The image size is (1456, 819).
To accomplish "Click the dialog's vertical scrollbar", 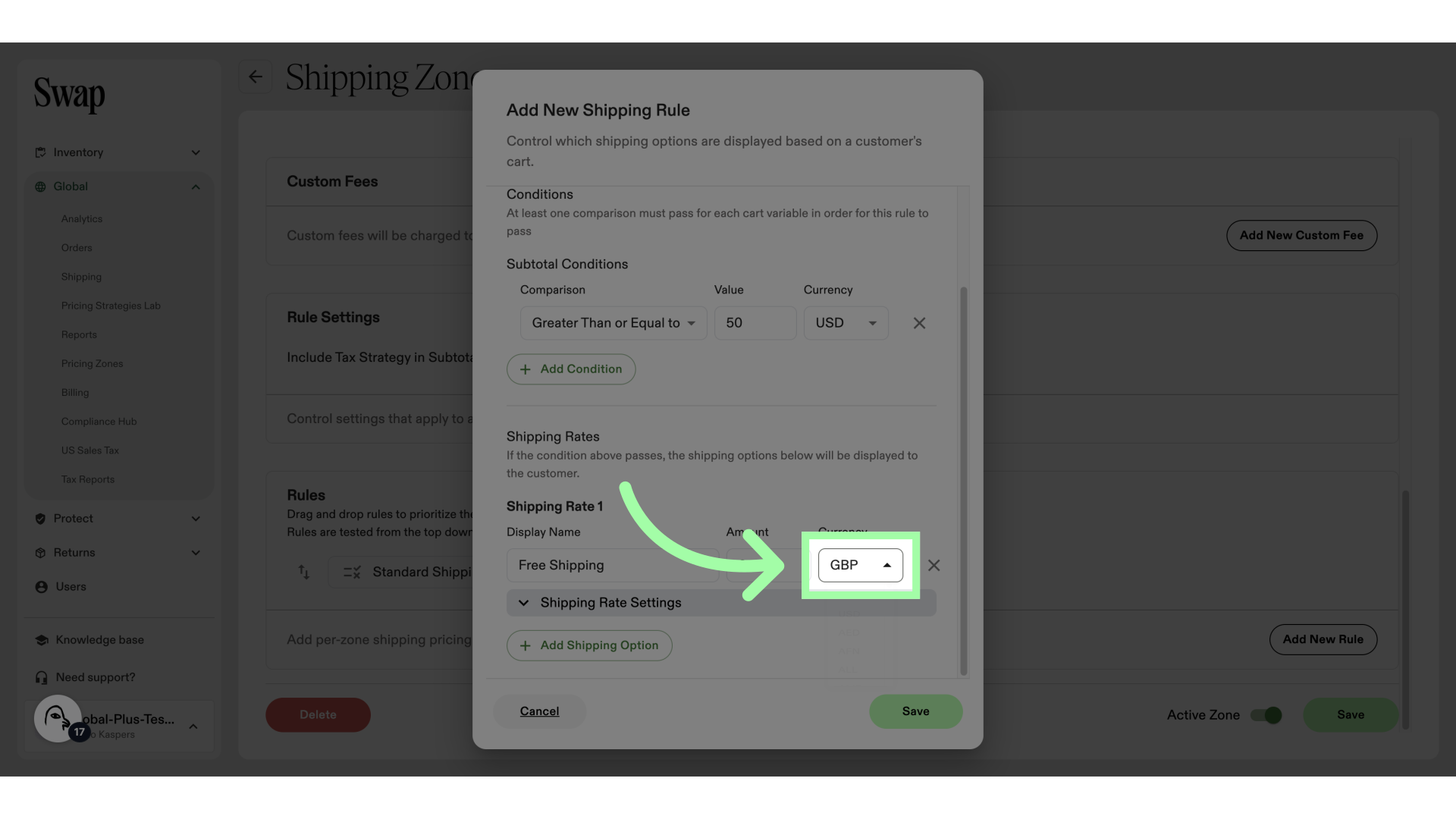I will [x=963, y=481].
